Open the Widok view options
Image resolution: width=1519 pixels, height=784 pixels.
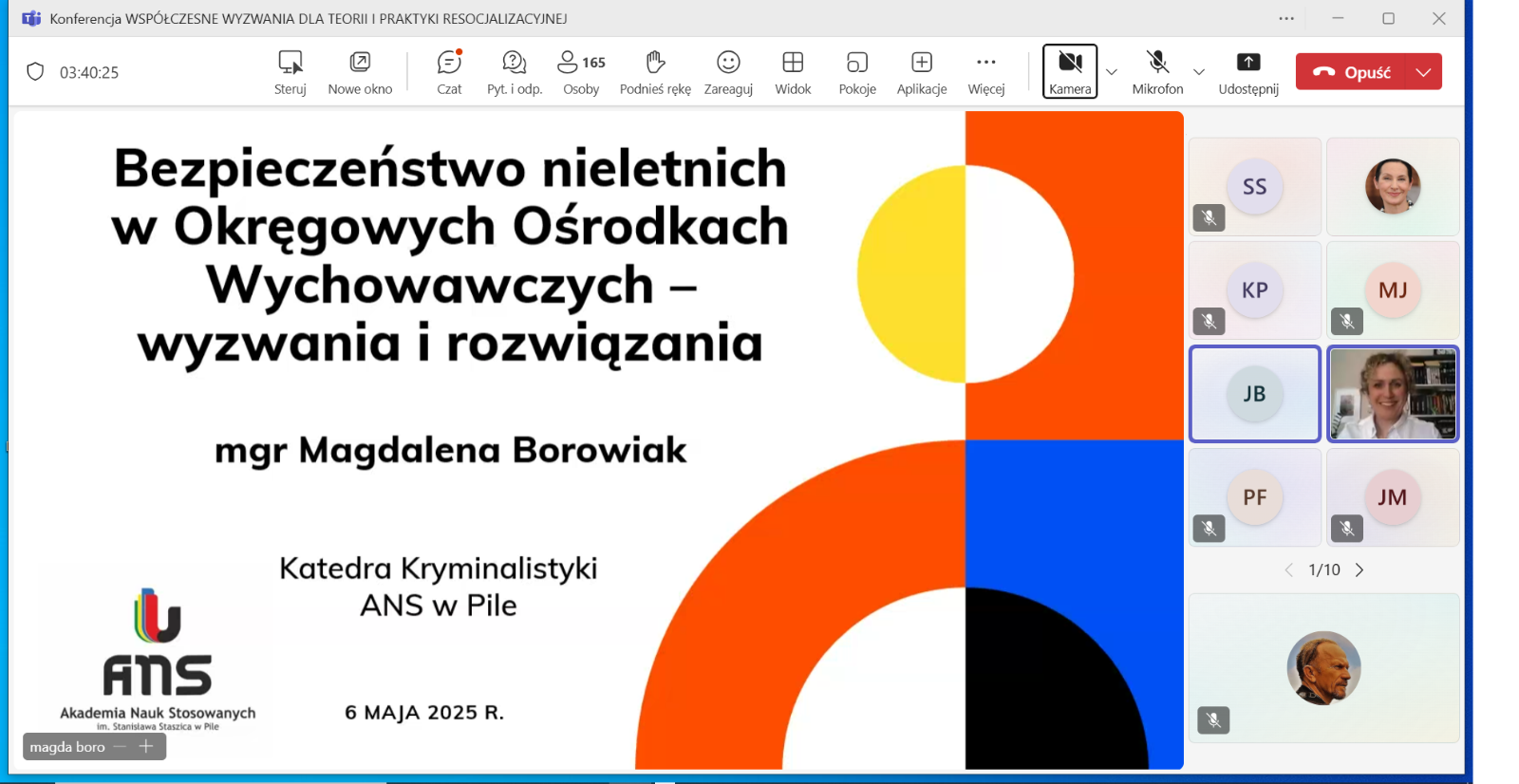click(x=793, y=72)
